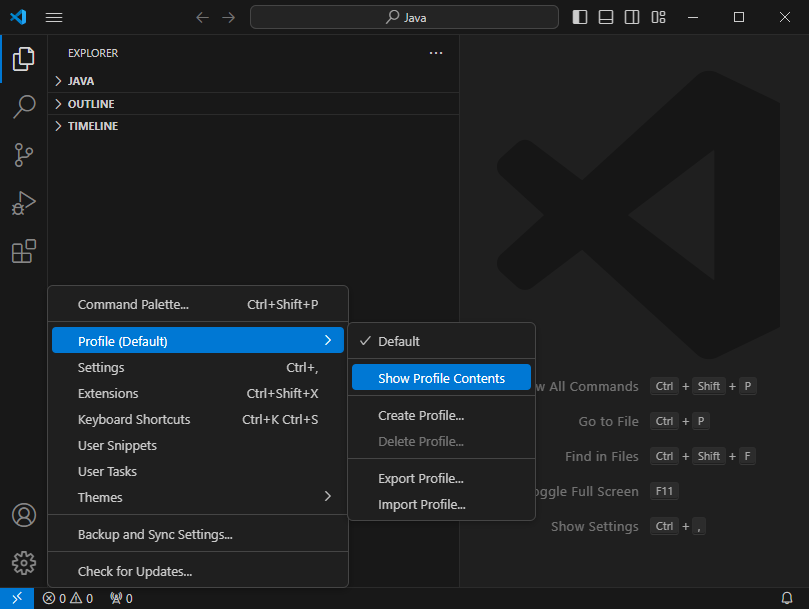The image size is (809, 609).
Task: Open the Accounts icon in activity bar
Action: pos(24,515)
